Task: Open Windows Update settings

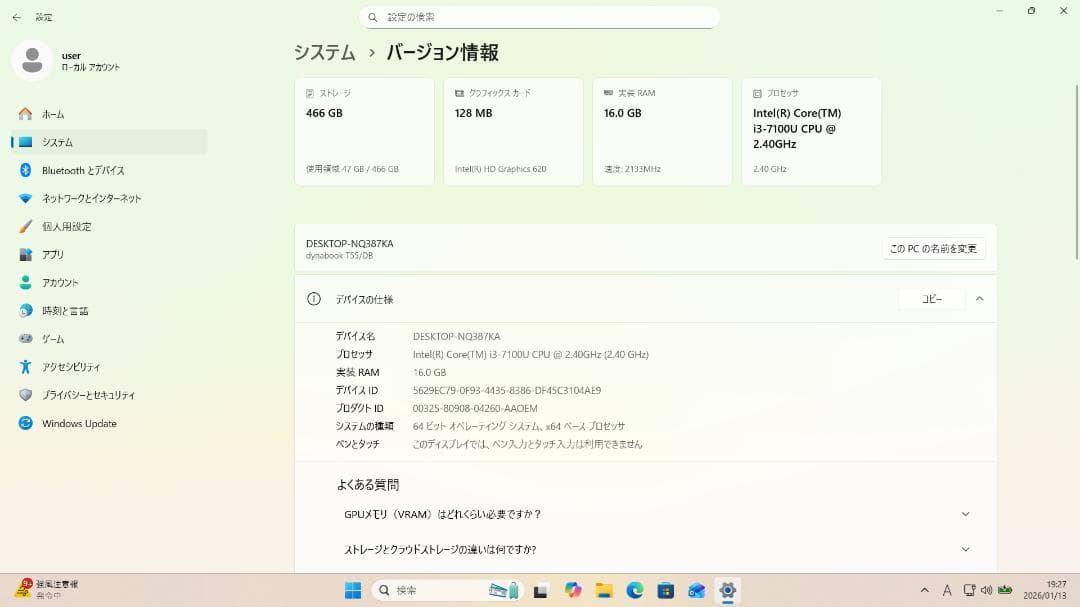Action: [x=77, y=423]
